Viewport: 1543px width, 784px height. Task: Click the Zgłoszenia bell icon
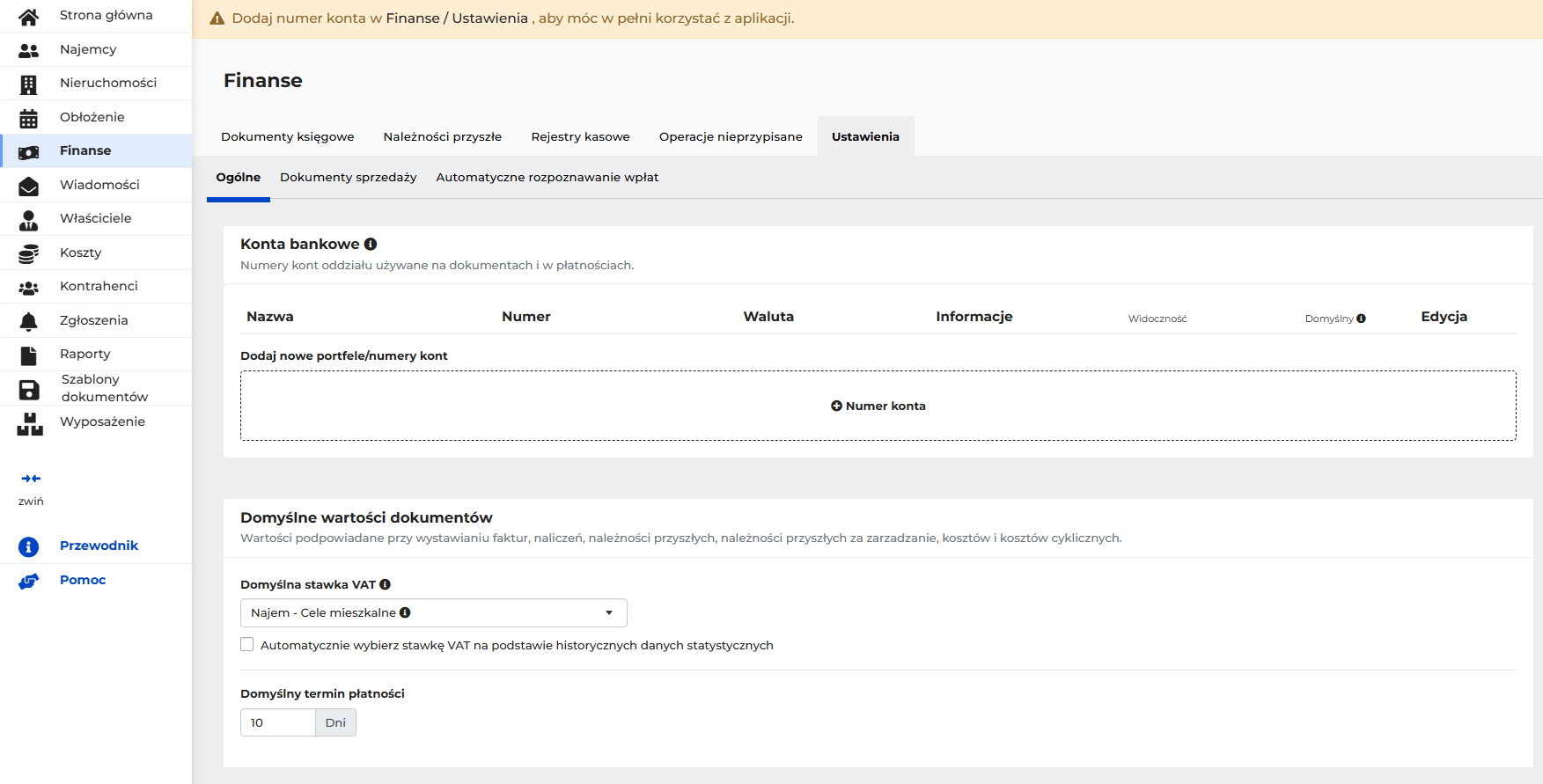[x=28, y=321]
